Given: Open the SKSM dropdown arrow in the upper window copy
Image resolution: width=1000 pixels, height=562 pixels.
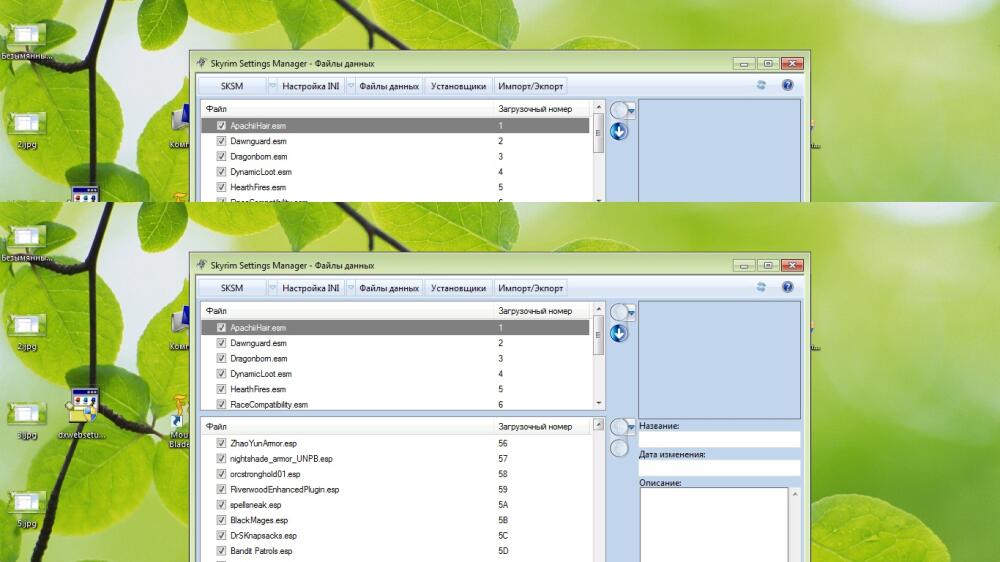Looking at the screenshot, I should click(272, 85).
